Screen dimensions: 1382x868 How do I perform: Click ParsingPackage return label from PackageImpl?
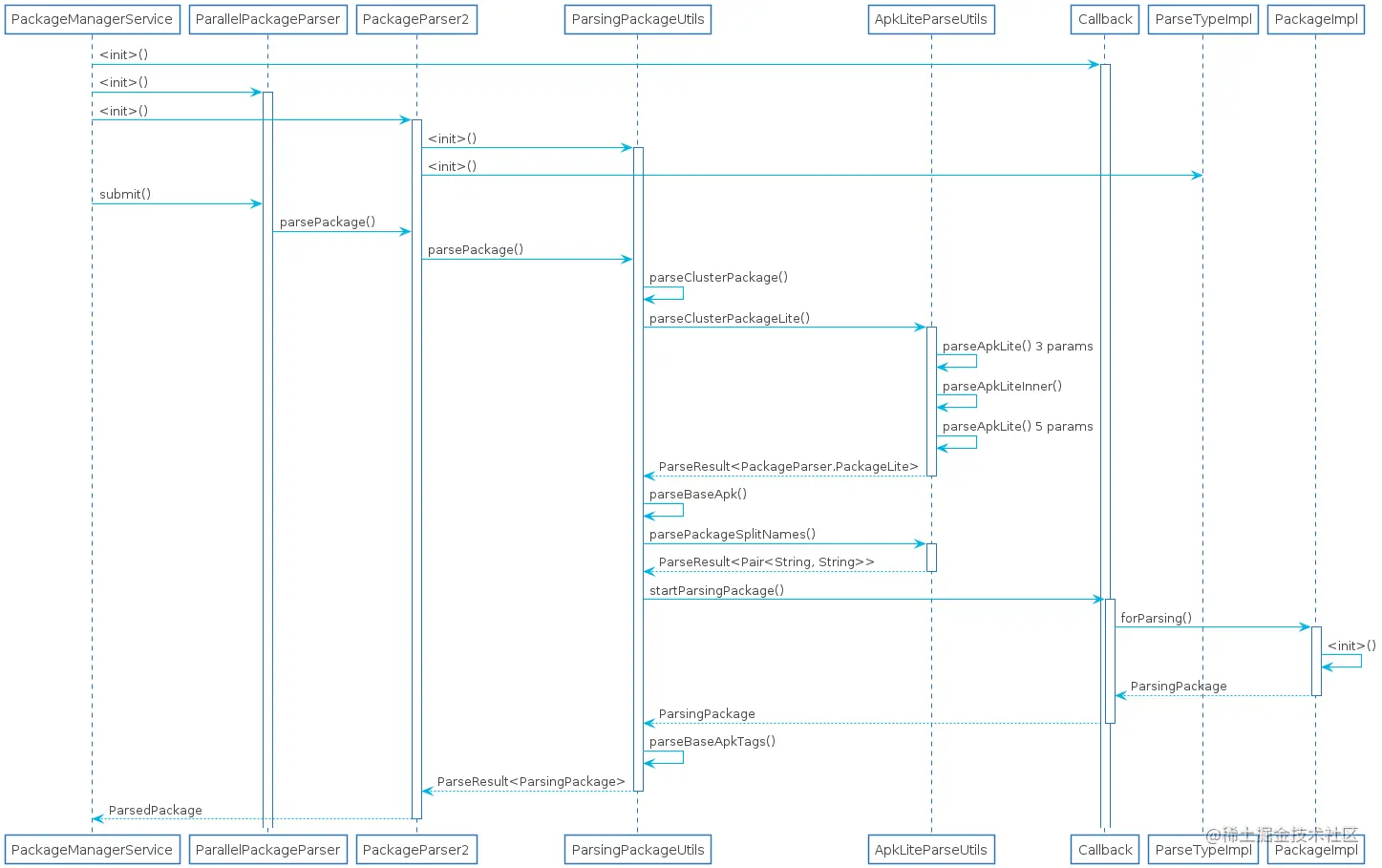coord(1179,686)
